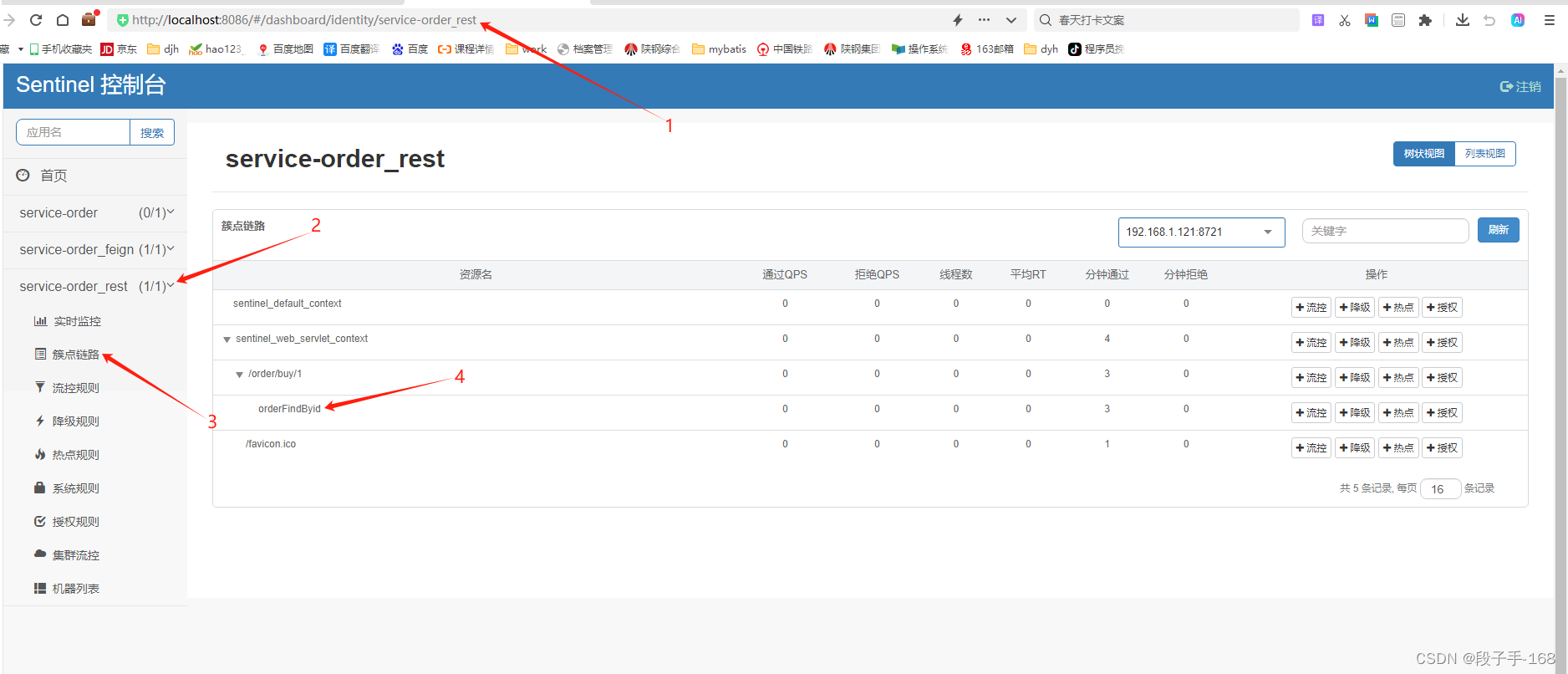
Task: Click the 刷新 refresh button
Action: click(1499, 230)
